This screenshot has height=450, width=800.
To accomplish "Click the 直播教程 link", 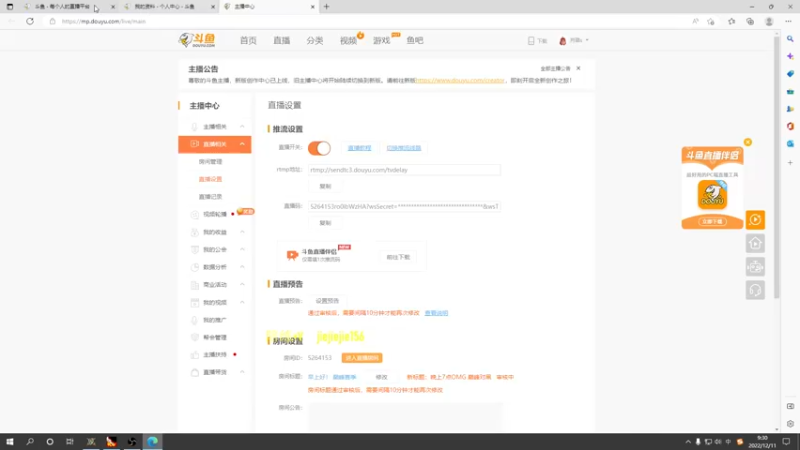I will click(359, 148).
